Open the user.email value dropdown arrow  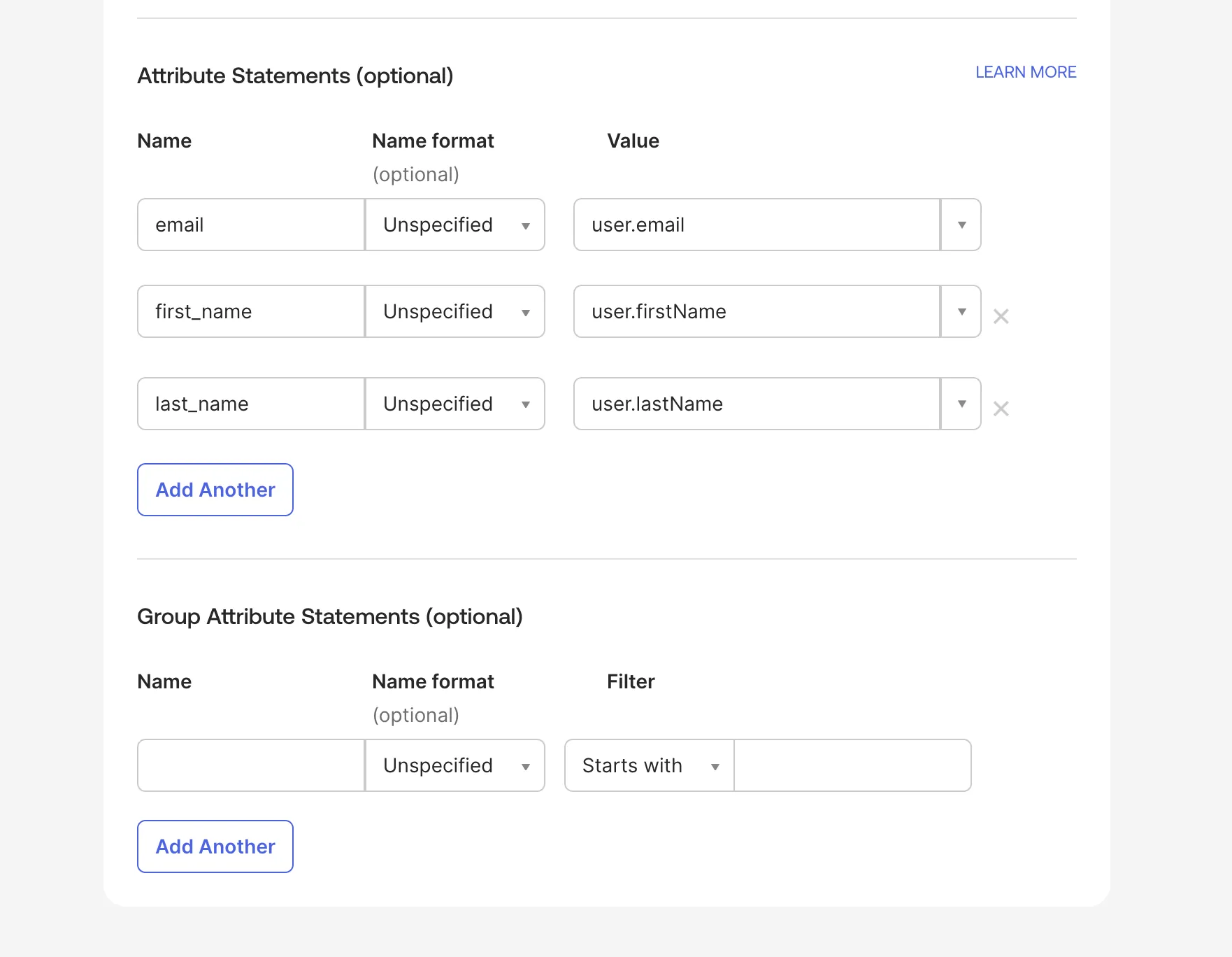pyautogui.click(x=961, y=225)
